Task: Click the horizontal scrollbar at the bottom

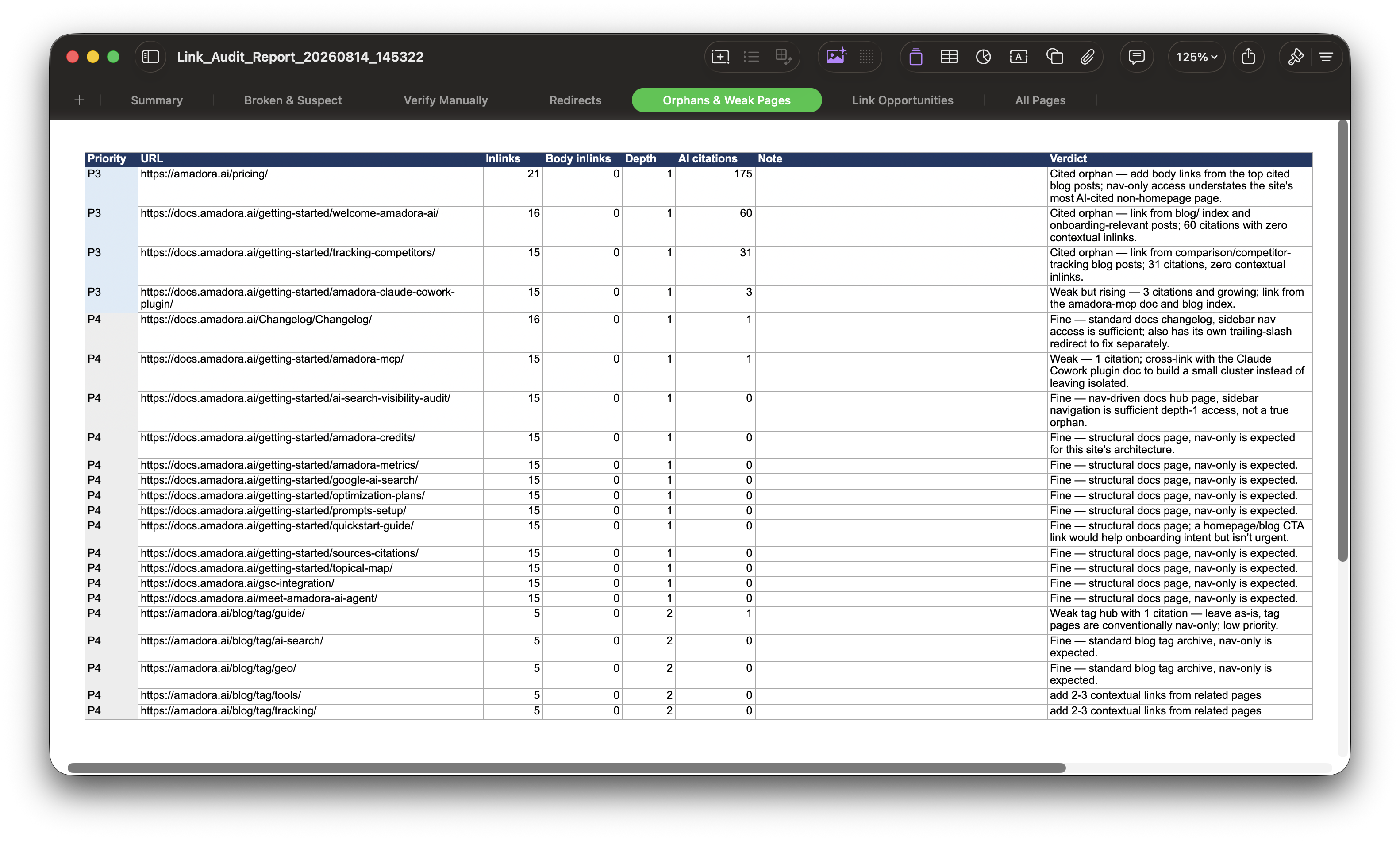Action: click(x=566, y=768)
